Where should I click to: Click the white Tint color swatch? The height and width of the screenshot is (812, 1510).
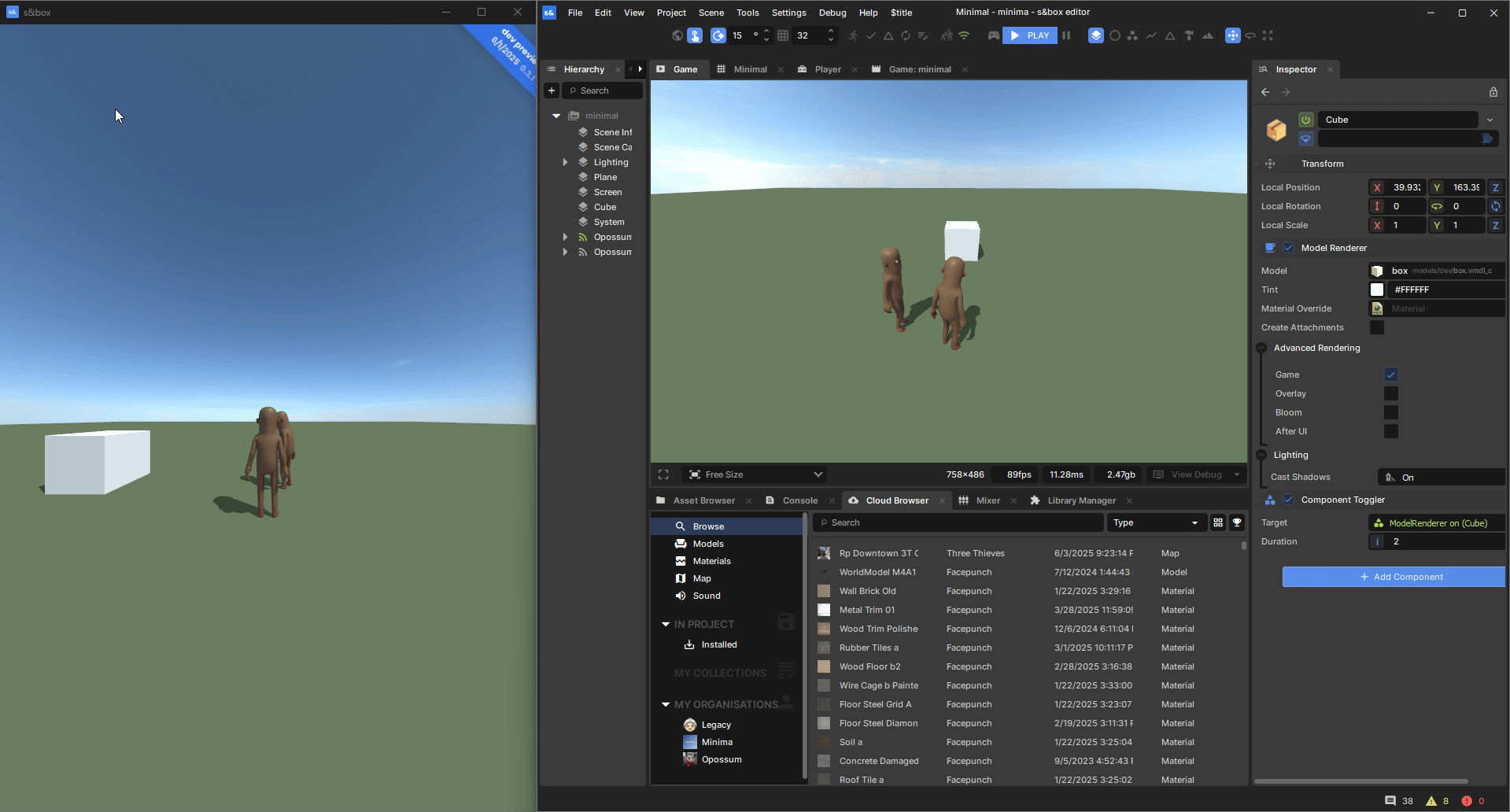[x=1377, y=290]
